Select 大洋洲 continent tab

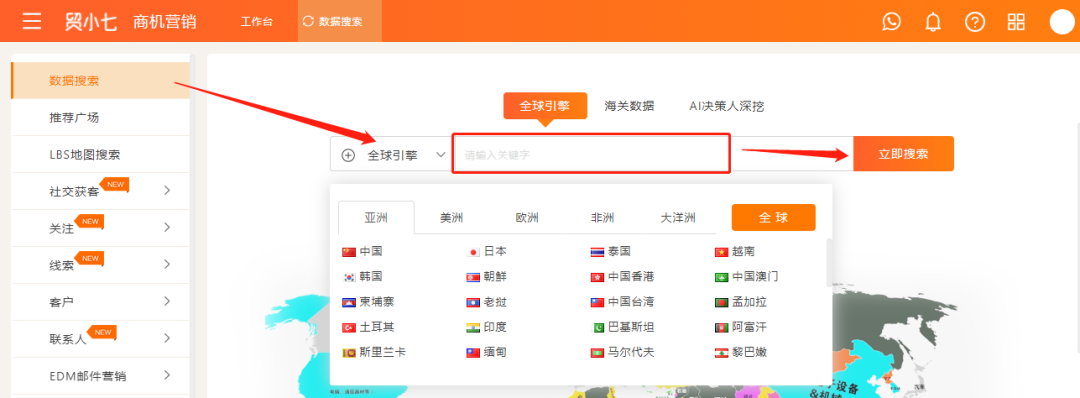(678, 218)
